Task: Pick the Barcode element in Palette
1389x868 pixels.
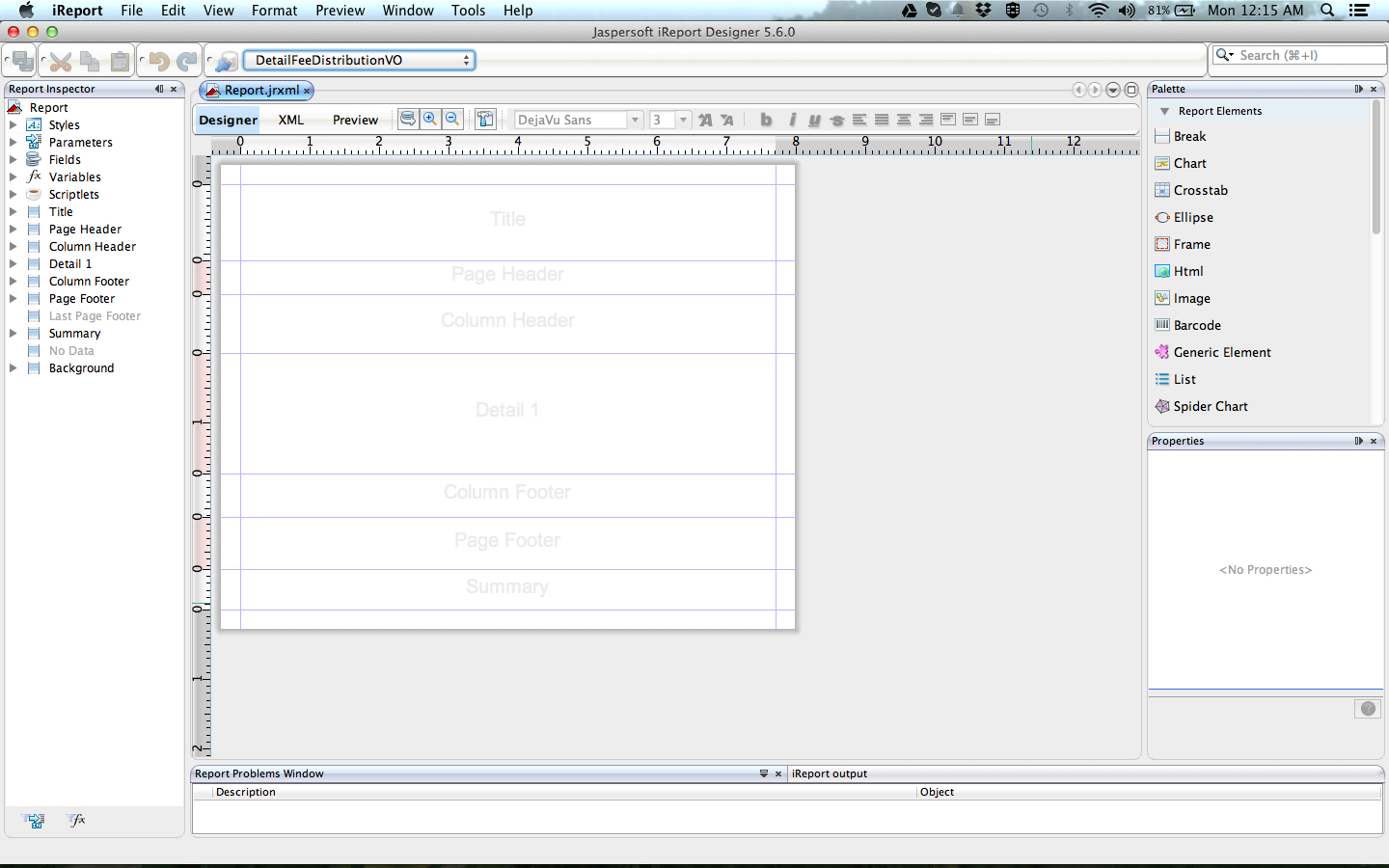Action: [x=1197, y=326]
